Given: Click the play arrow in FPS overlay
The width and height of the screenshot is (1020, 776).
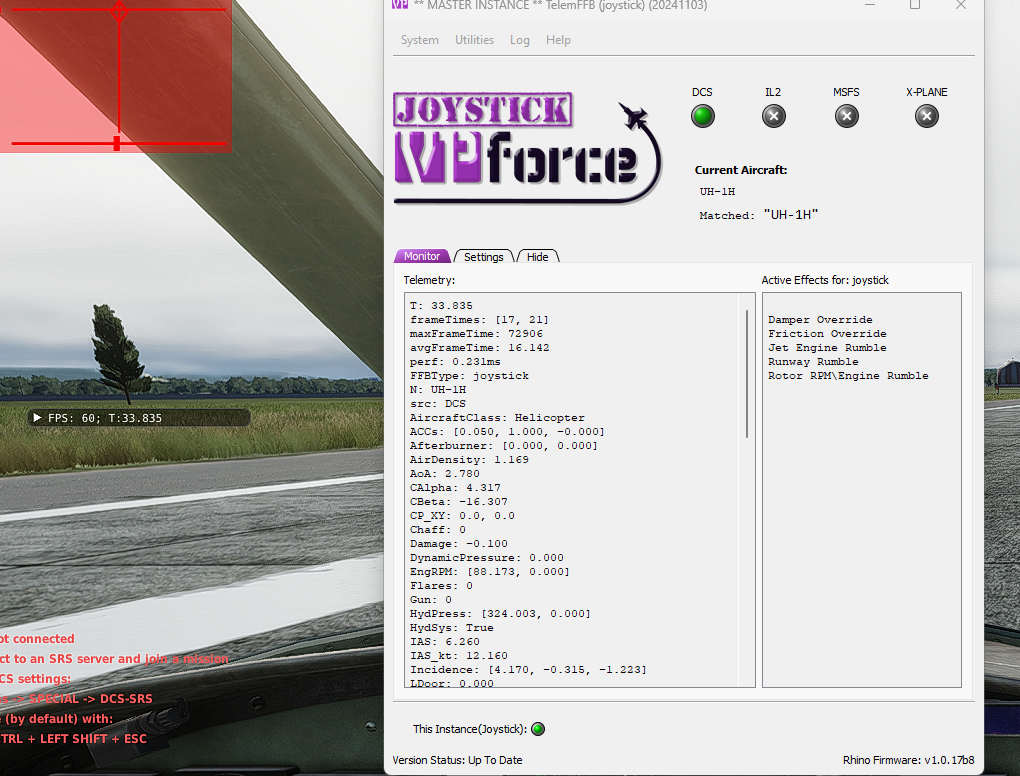Looking at the screenshot, I should pyautogui.click(x=37, y=418).
